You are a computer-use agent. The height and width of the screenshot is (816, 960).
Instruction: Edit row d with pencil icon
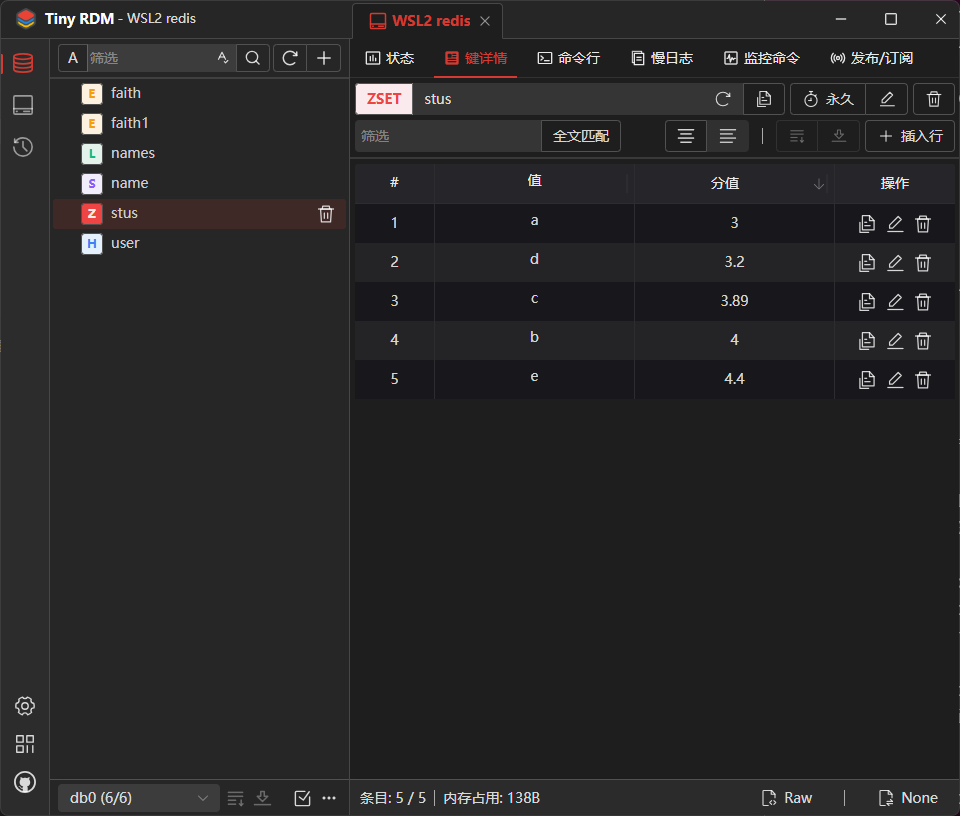click(895, 263)
